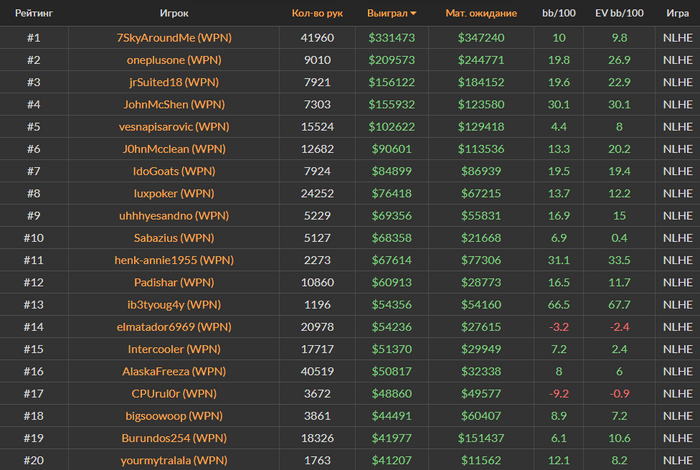
Task: Sort by Выиграл column header
Action: point(387,13)
